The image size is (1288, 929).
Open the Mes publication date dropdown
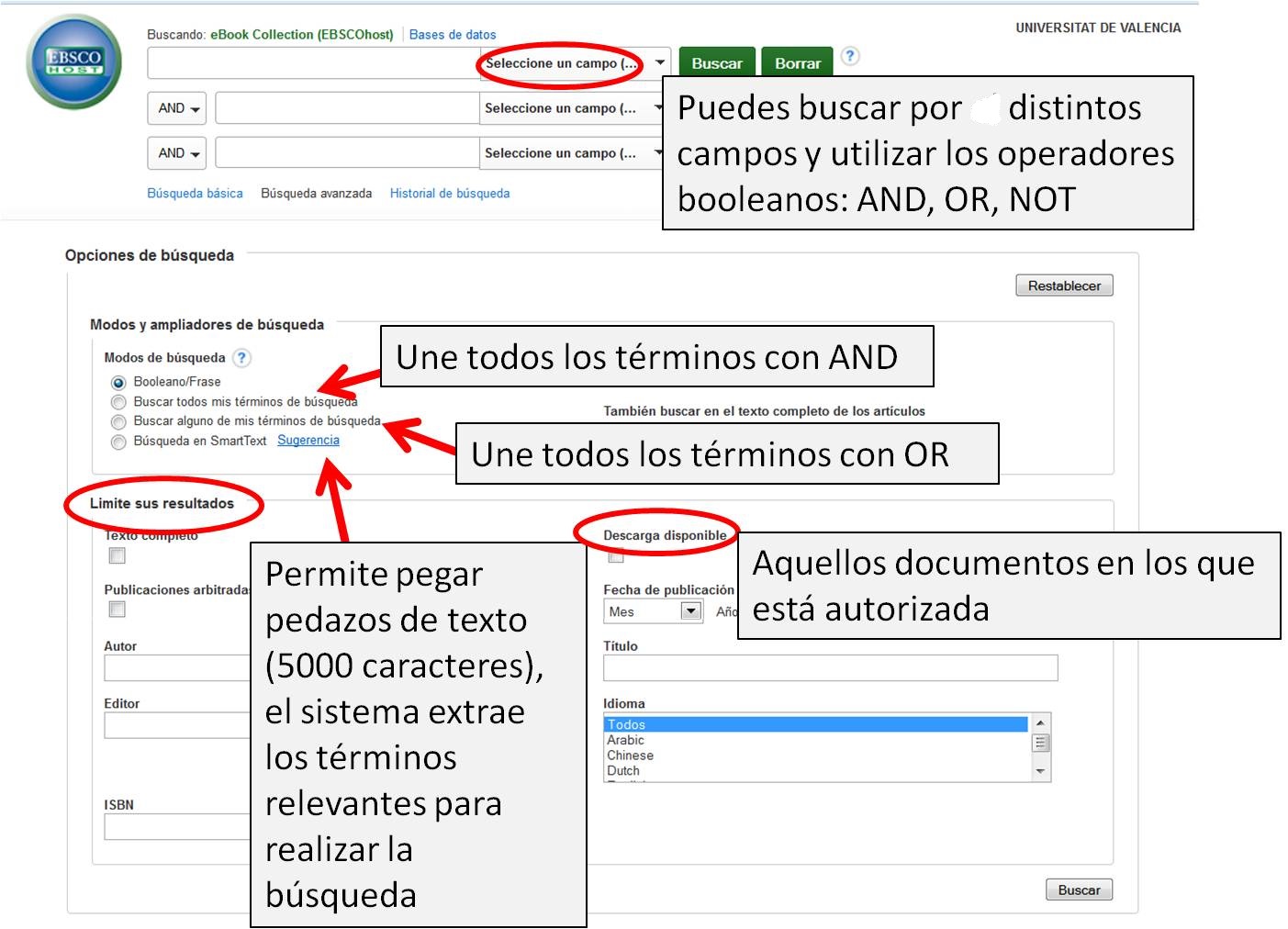pyautogui.click(x=654, y=611)
